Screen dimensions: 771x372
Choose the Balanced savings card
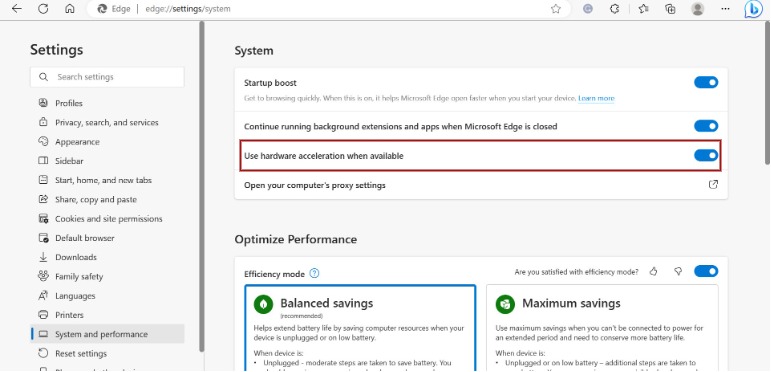point(360,328)
